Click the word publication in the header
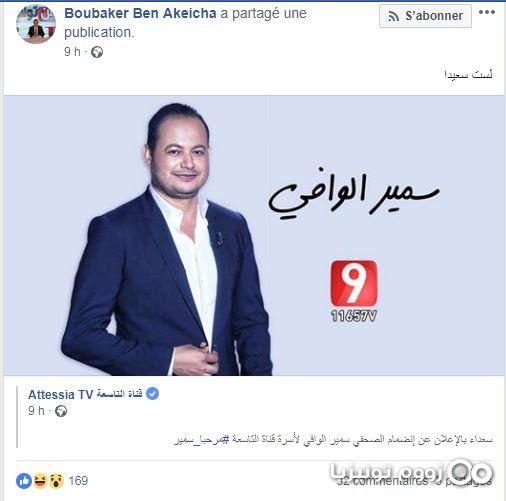 (99, 33)
